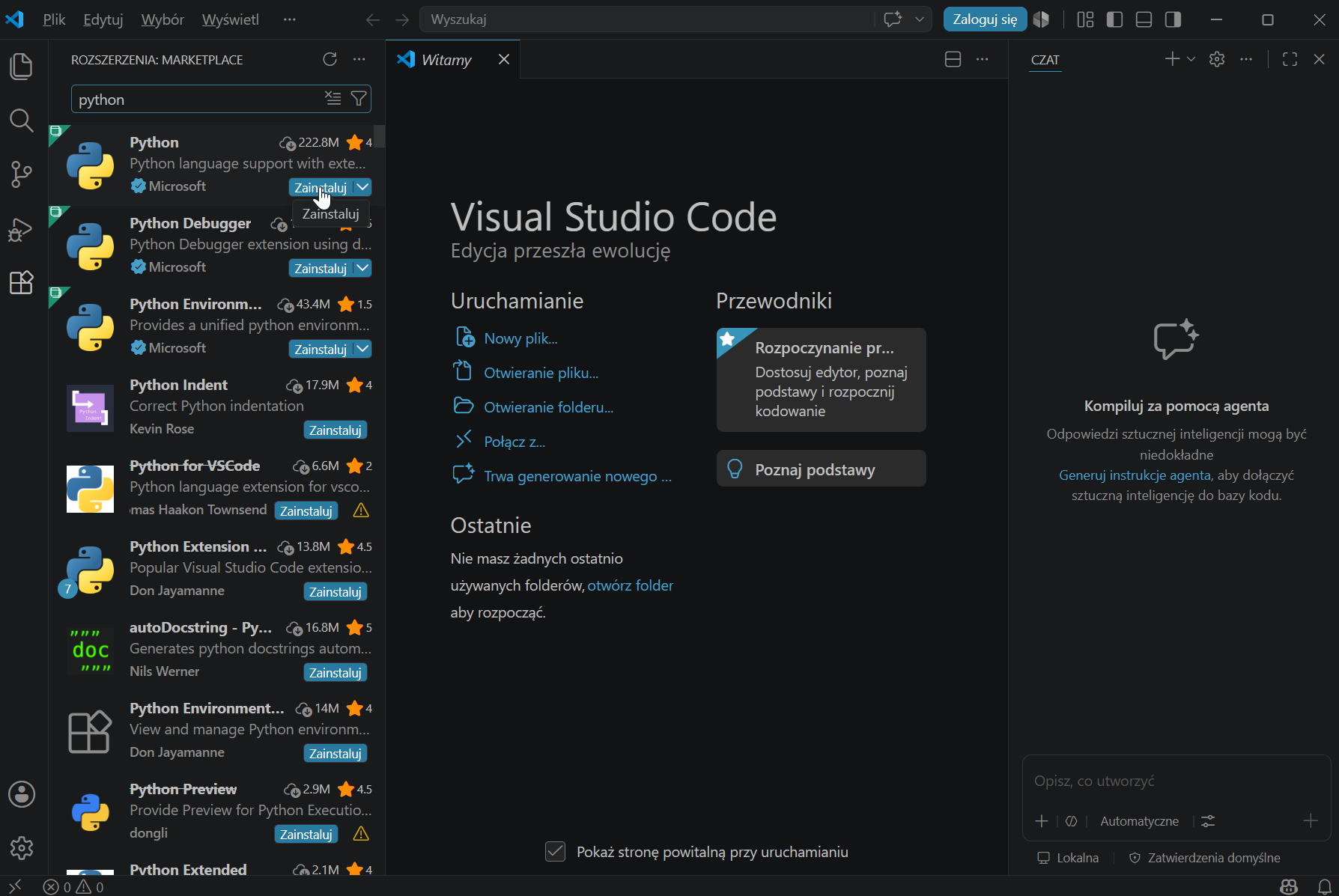Screen dimensions: 1339x896
Task: Configure chat tools icon
Action: (1208, 821)
